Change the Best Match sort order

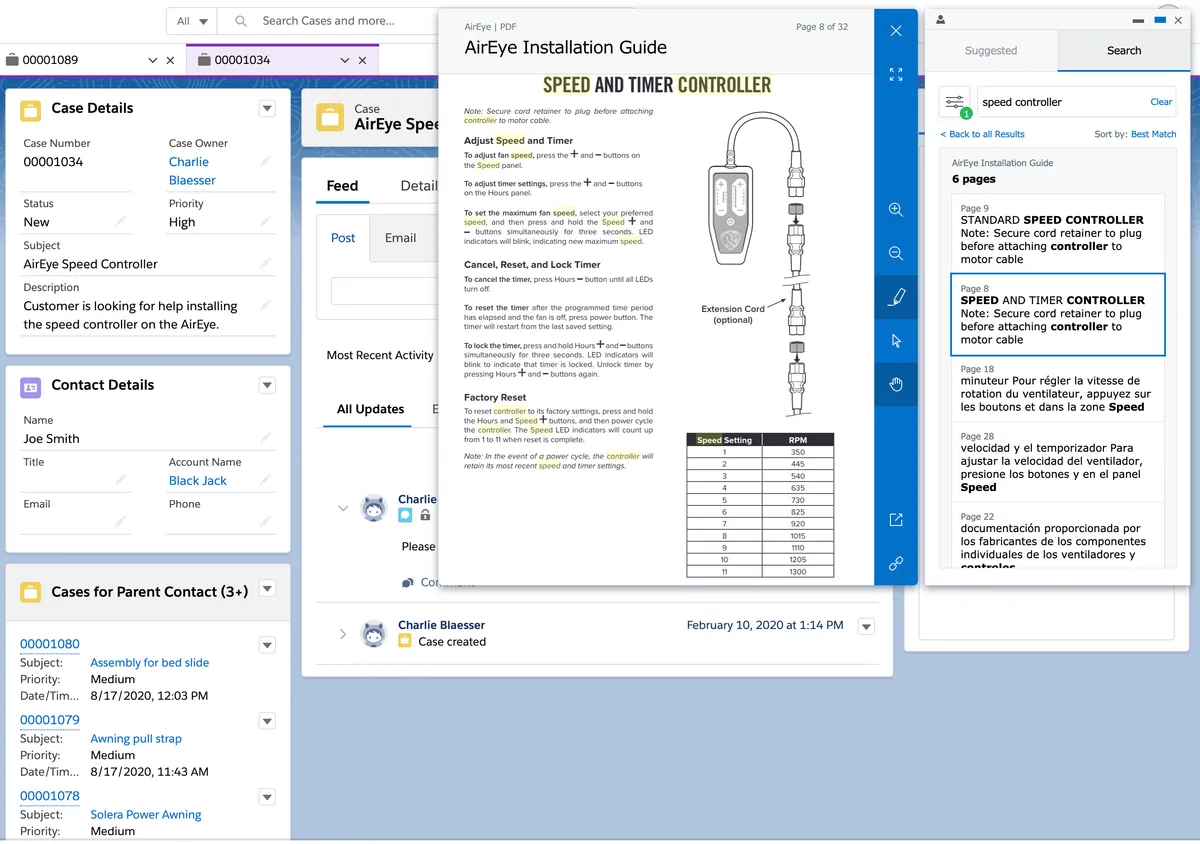click(1153, 134)
